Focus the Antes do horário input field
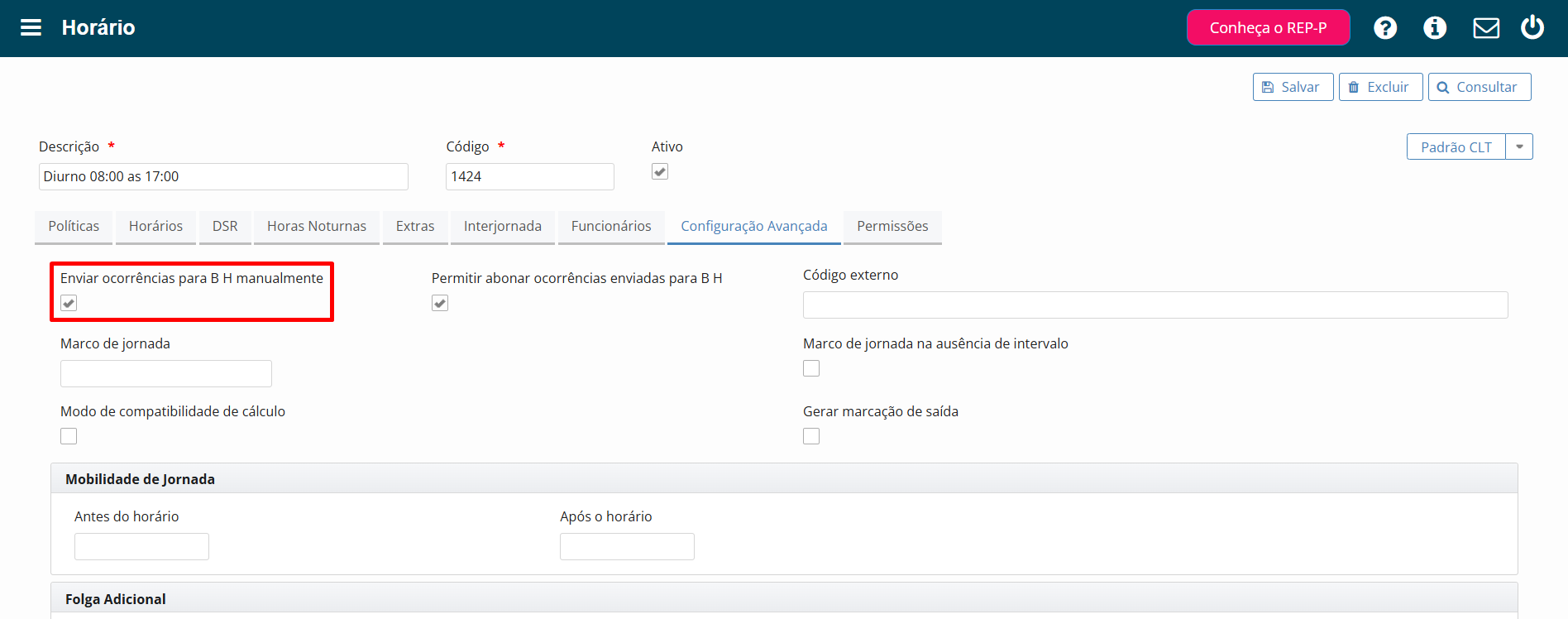1568x619 pixels. coord(141,546)
